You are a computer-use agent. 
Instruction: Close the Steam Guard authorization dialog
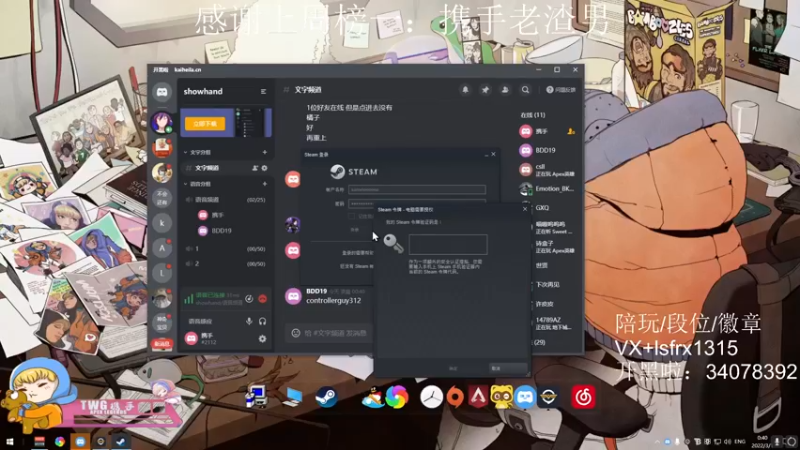524,209
